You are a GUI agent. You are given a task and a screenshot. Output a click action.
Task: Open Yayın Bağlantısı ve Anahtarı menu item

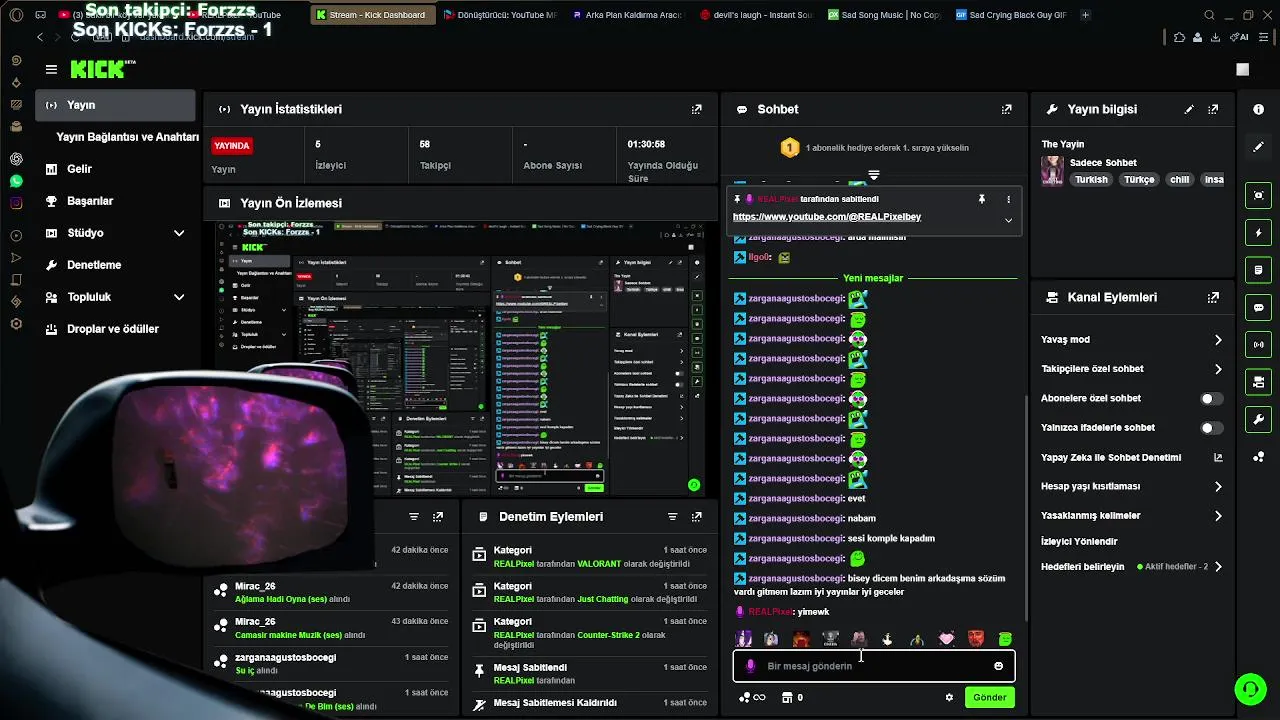[x=127, y=137]
